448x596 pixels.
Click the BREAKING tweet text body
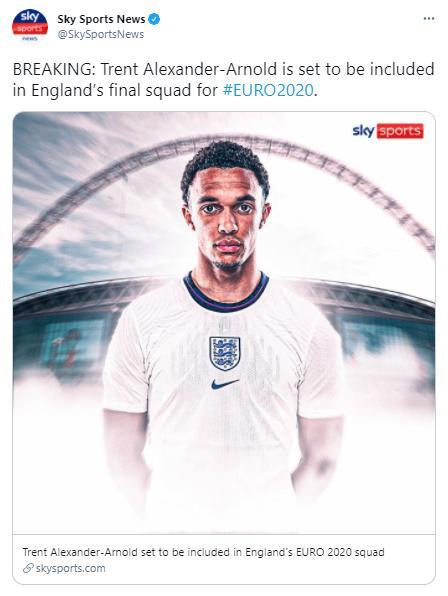click(x=223, y=80)
